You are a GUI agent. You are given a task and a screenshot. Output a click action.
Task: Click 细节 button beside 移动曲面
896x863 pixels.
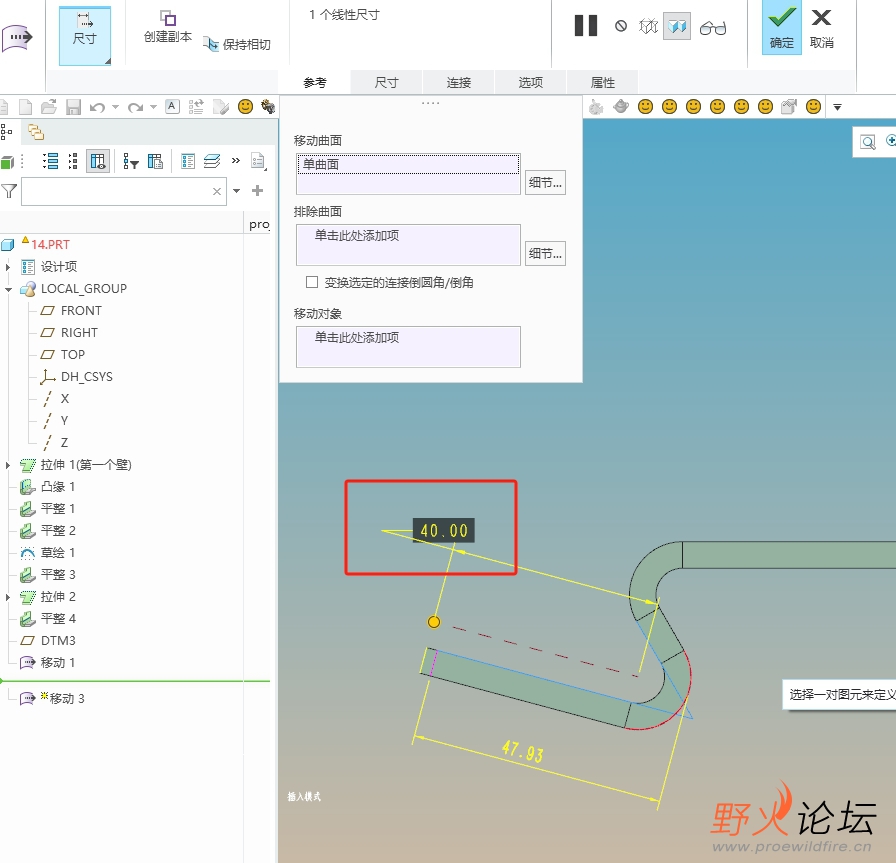click(545, 182)
